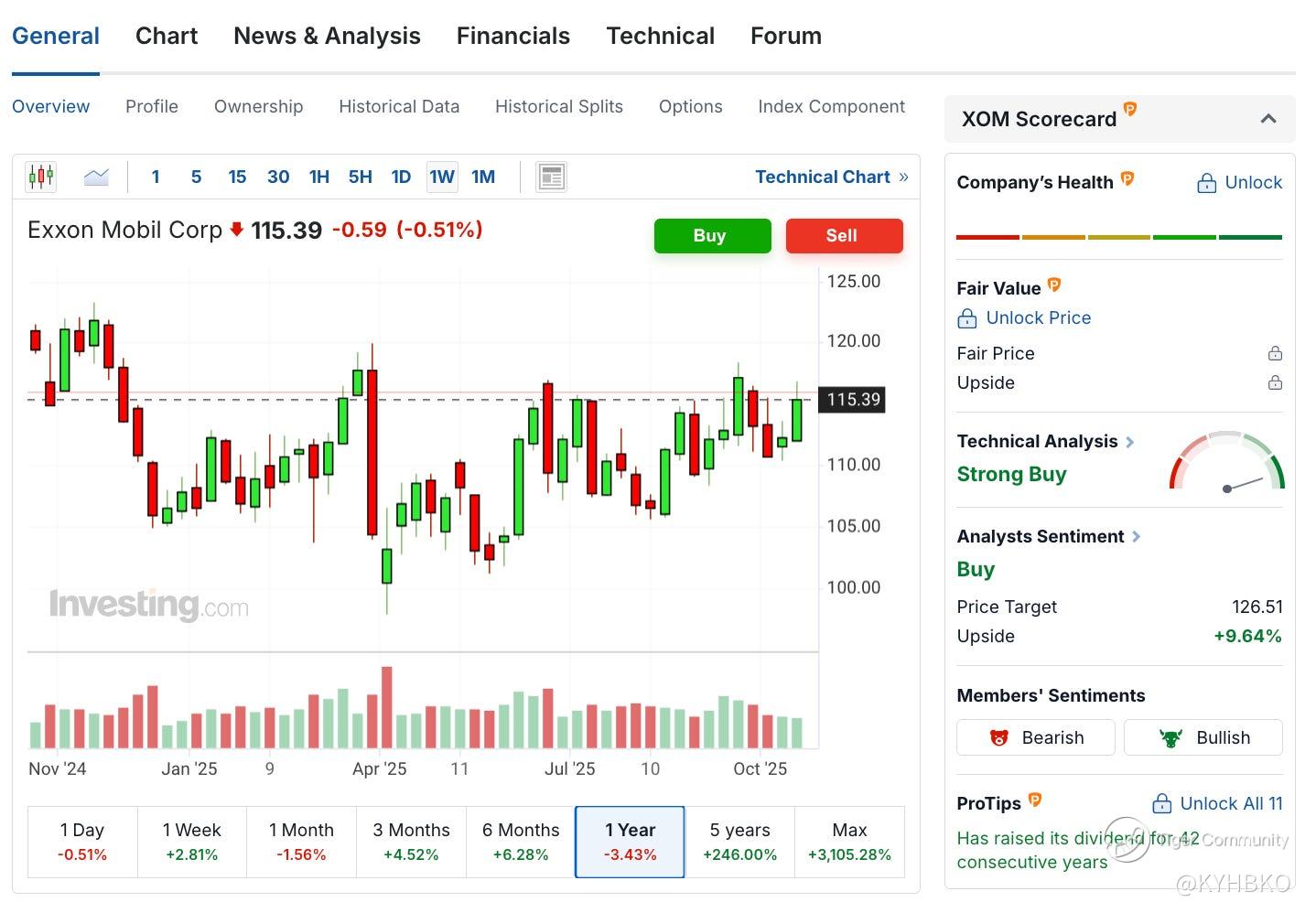Click the lock icon on Upside row
Viewport: 1316px width, 913px height.
point(1275,382)
